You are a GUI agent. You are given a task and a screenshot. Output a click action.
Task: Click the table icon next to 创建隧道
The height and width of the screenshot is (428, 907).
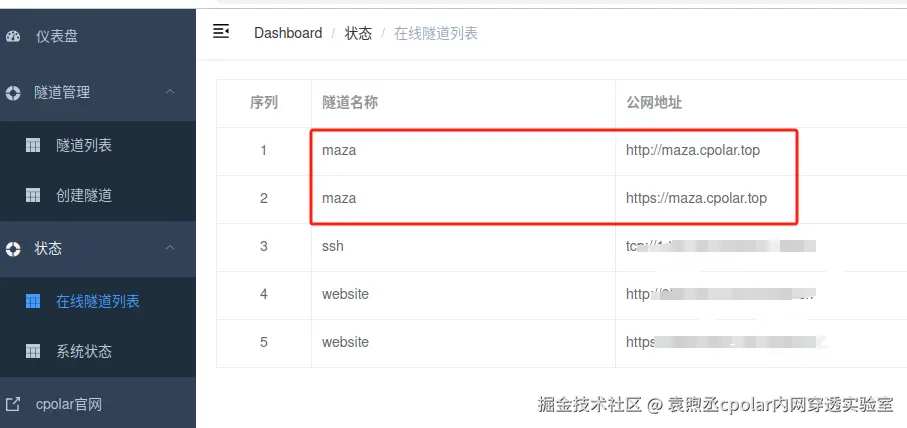point(33,195)
